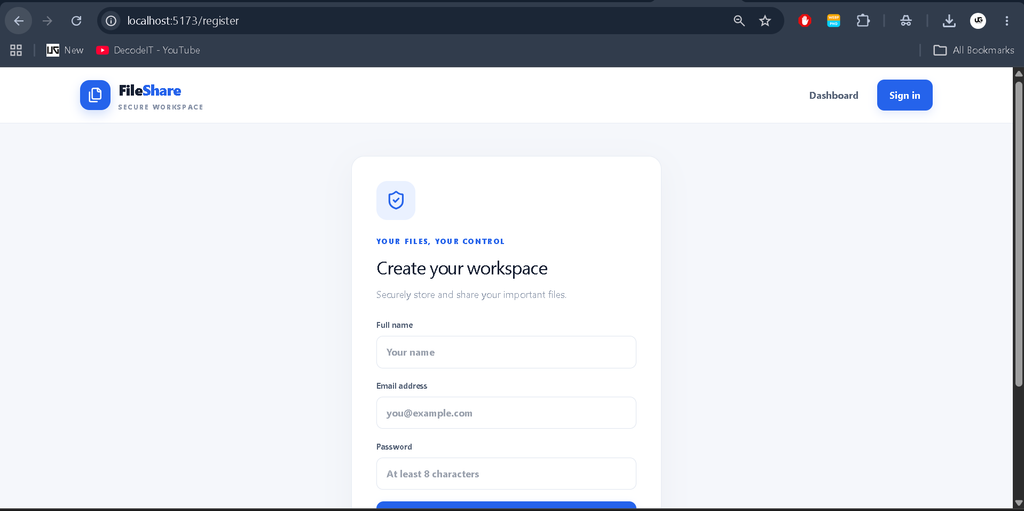Open the red hand ad-blocker extension

click(x=805, y=21)
